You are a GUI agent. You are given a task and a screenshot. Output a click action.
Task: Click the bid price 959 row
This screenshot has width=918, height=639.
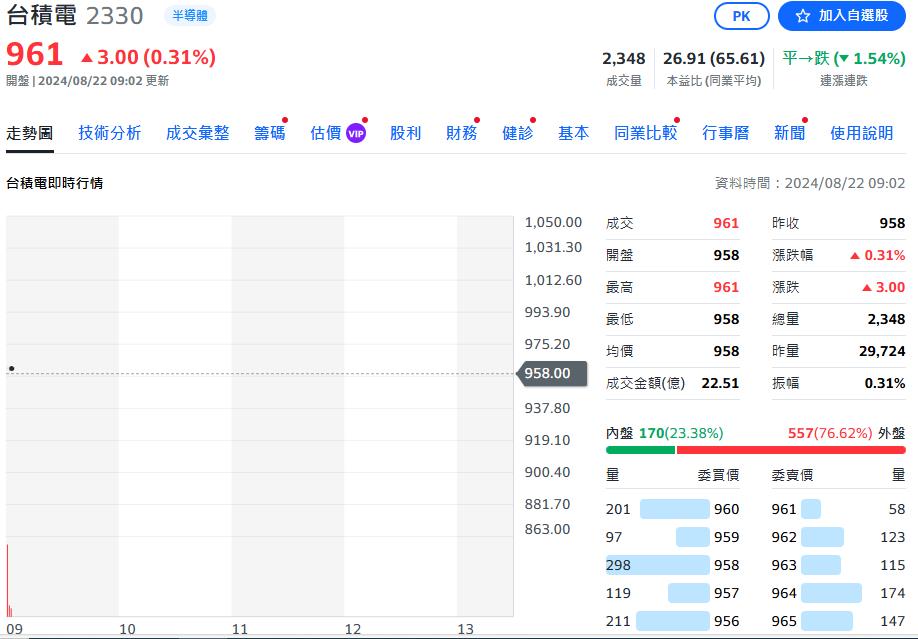[673, 537]
